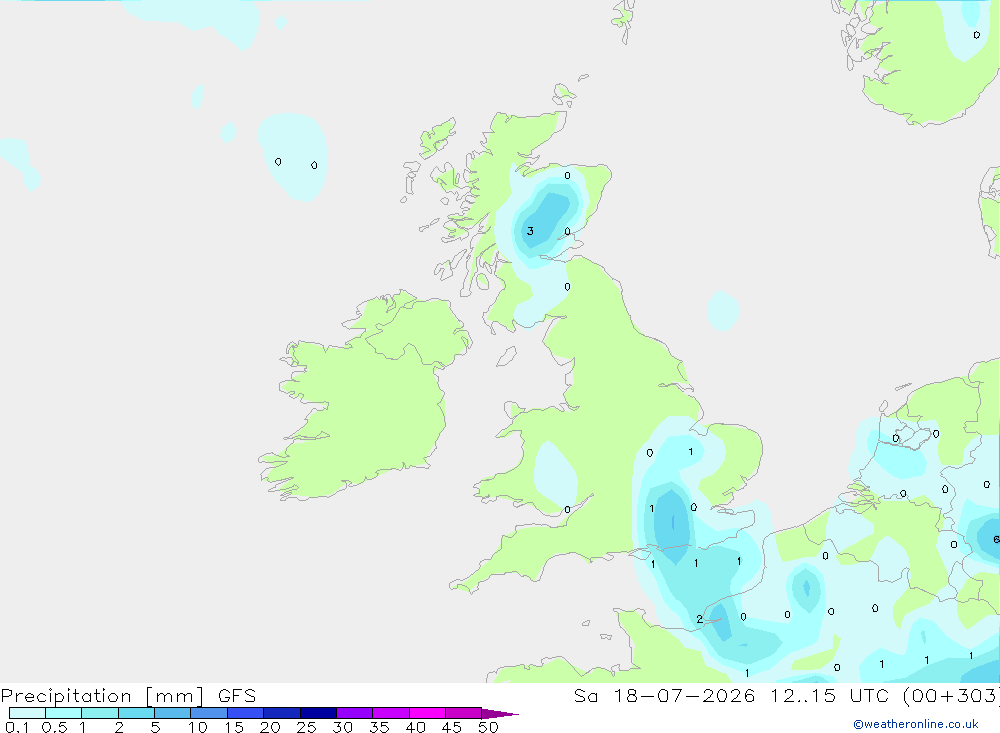Pick the legend swatch between 2 and 5
This screenshot has width=1000, height=733.
(136, 713)
